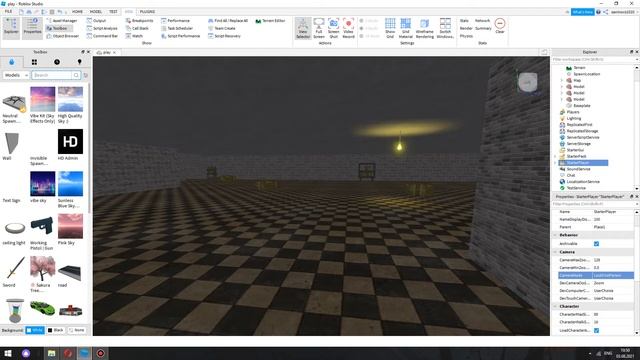Expand the Map item in Explorer
Image resolution: width=640 pixels, height=360 pixels.
562,80
